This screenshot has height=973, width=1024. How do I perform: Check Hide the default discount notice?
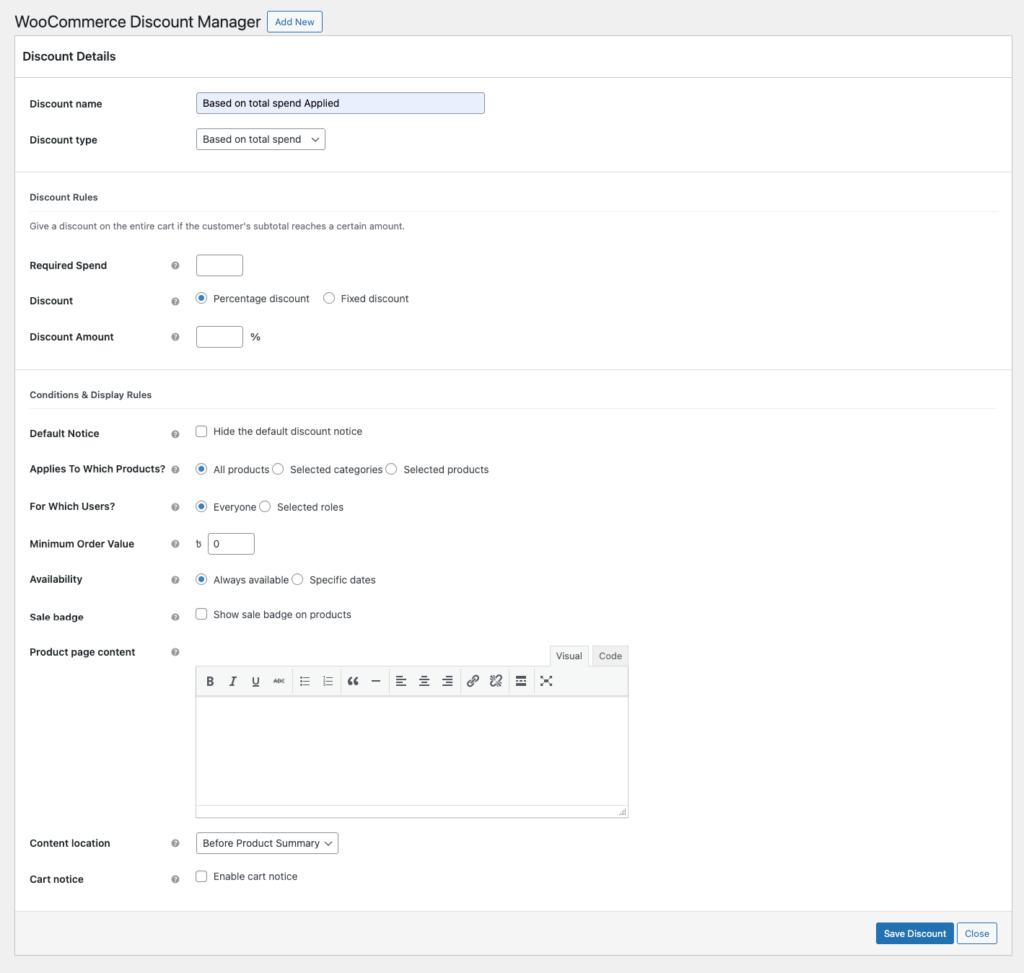tap(201, 431)
